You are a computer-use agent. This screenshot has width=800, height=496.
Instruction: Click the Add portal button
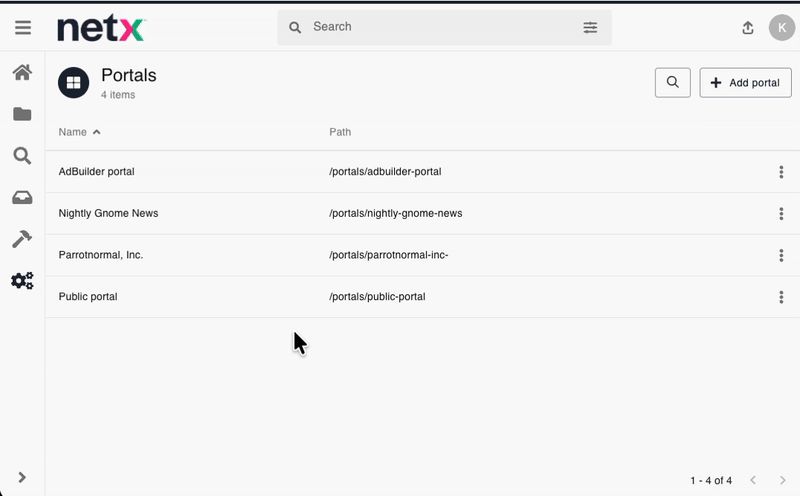click(x=745, y=83)
